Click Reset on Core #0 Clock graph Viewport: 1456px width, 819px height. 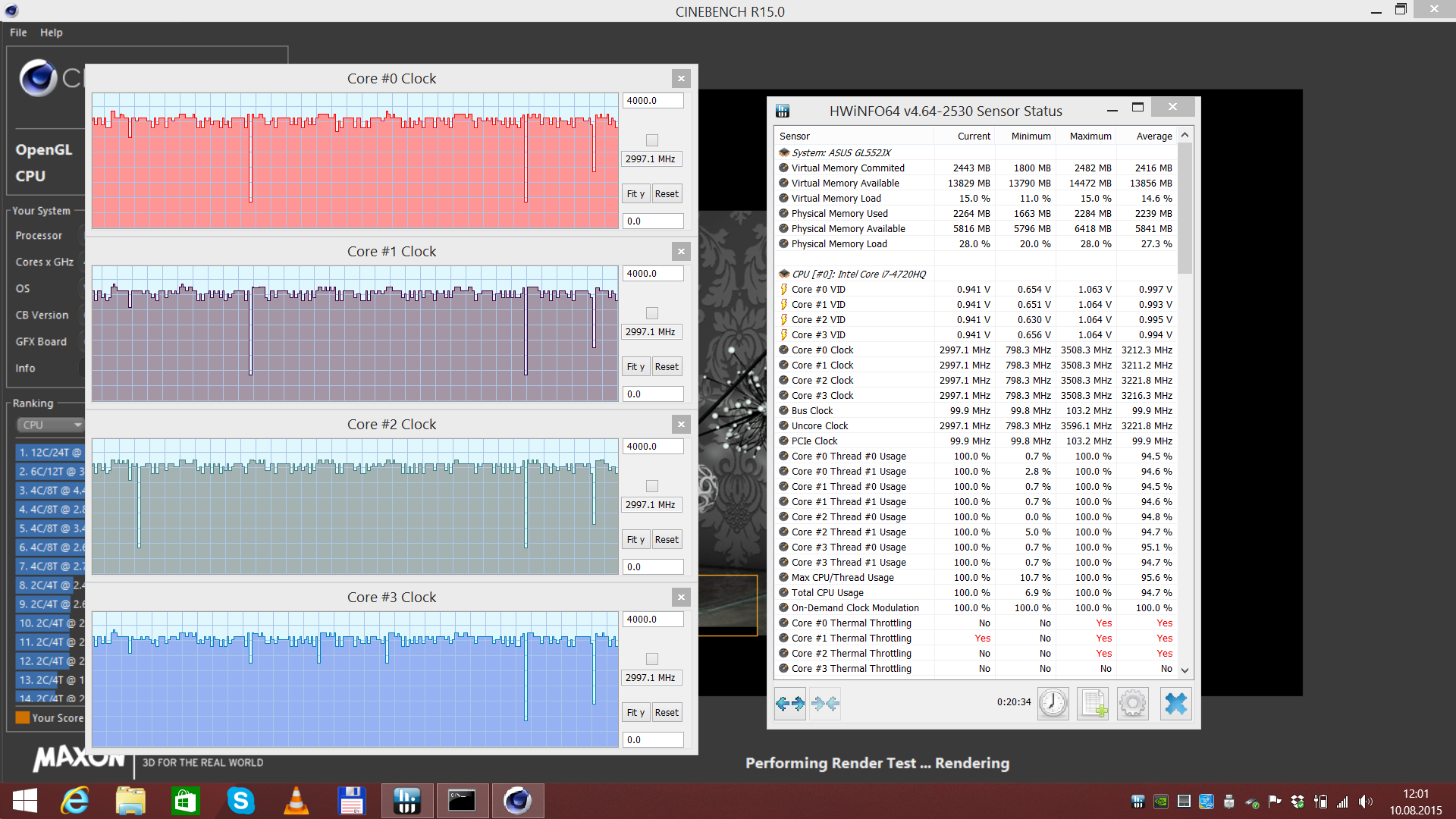[667, 194]
